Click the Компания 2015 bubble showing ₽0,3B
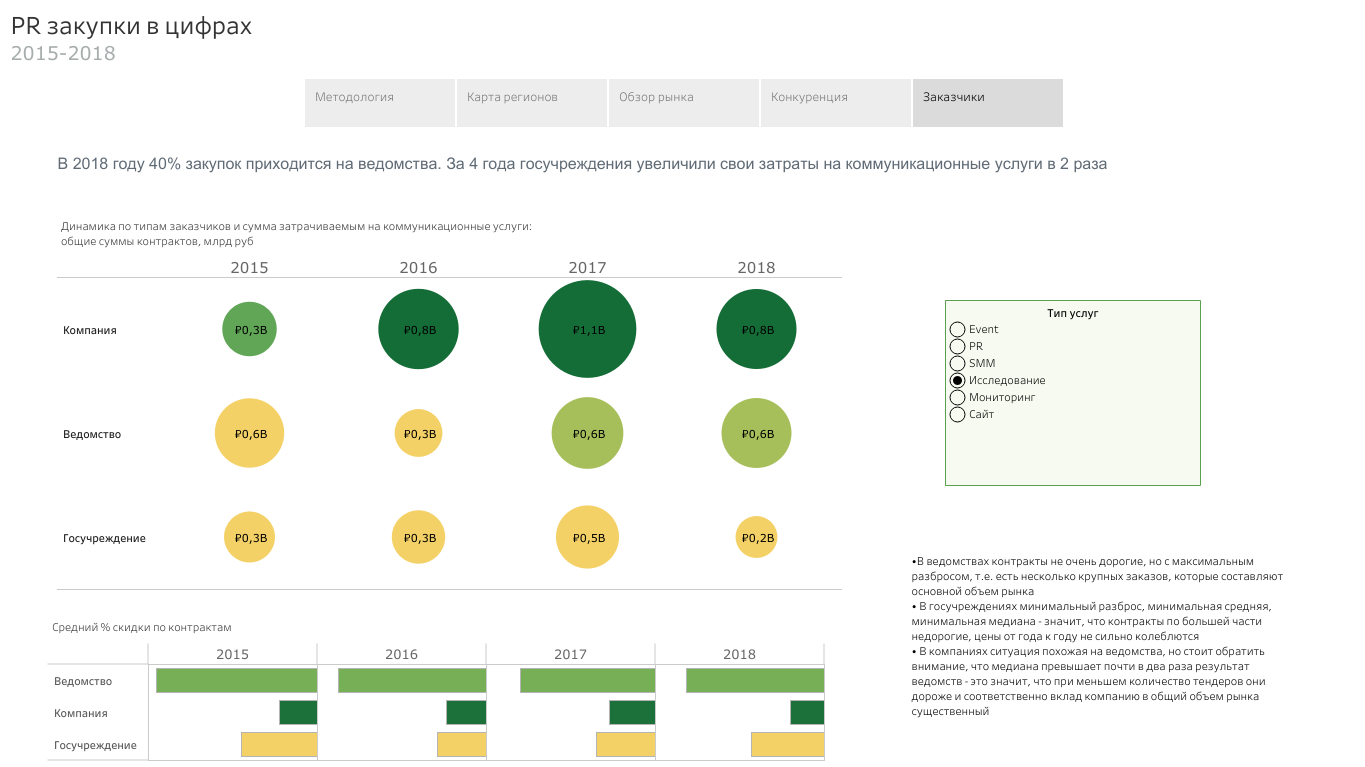Screen dimensions: 1365x767 [249, 329]
